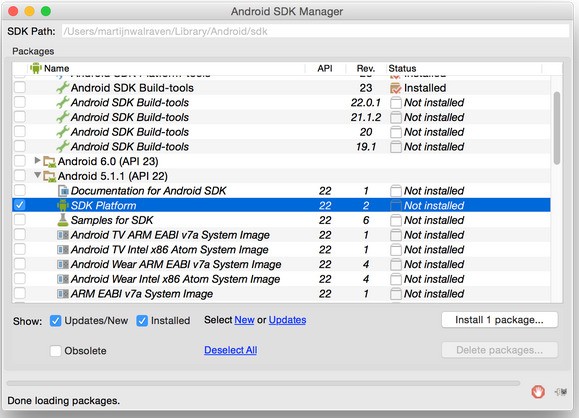The height and width of the screenshot is (418, 579).
Task: Check the Android 6.0 (API 23) checkbox
Action: pyautogui.click(x=20, y=161)
